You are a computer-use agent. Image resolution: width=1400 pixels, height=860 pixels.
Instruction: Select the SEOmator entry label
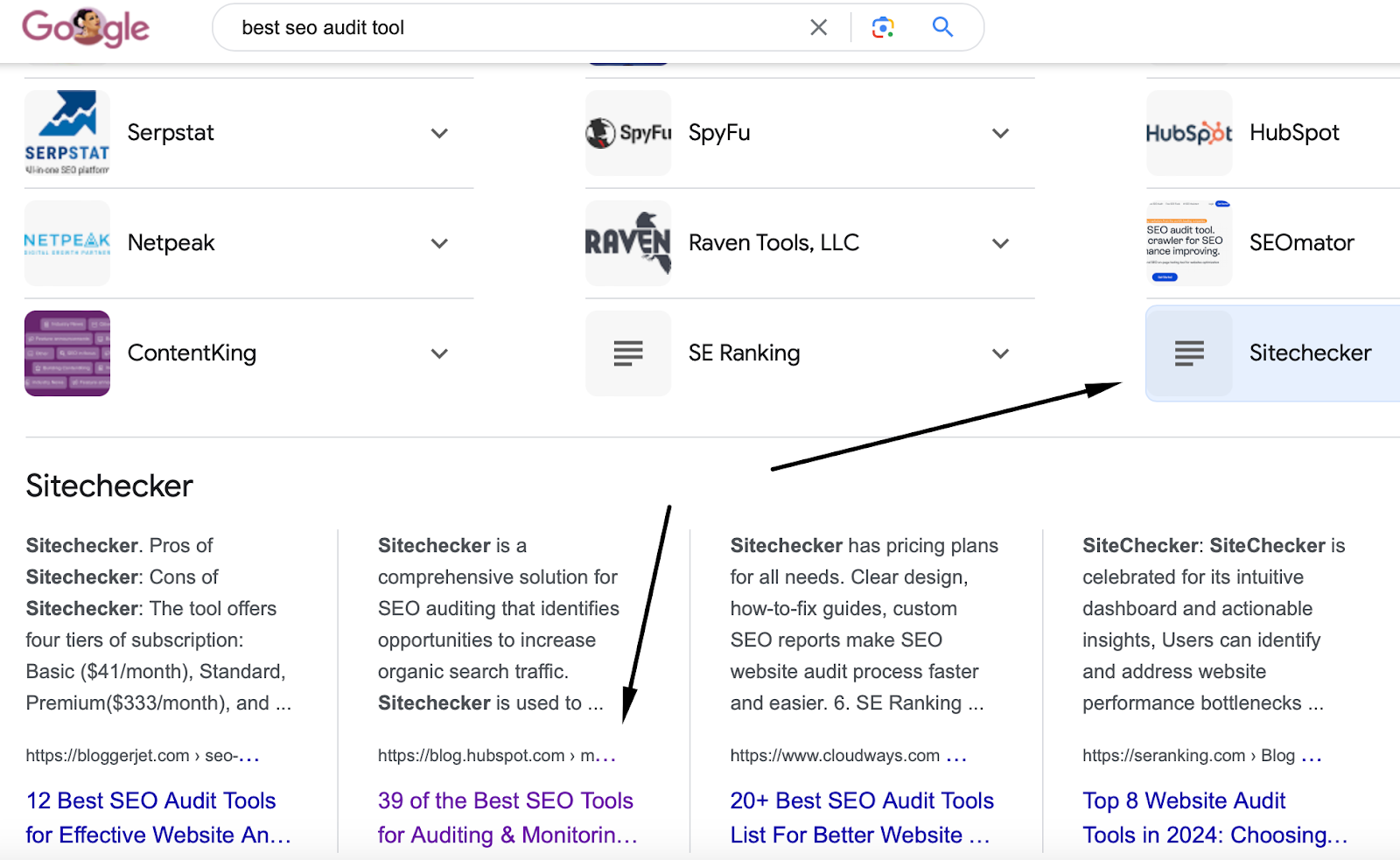click(1301, 243)
